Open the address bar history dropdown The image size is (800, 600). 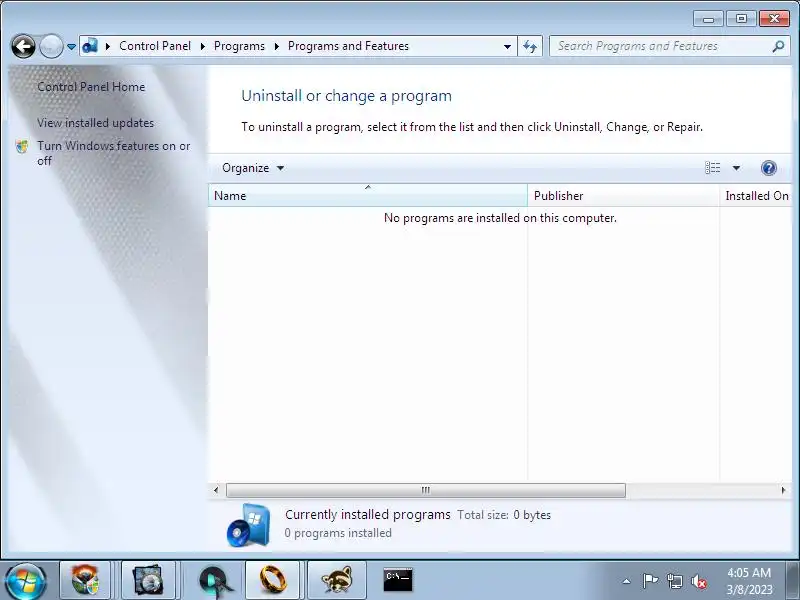(x=507, y=46)
